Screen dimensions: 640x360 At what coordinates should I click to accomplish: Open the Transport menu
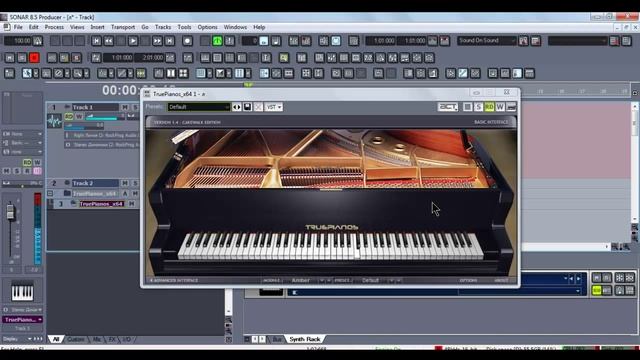pos(123,27)
